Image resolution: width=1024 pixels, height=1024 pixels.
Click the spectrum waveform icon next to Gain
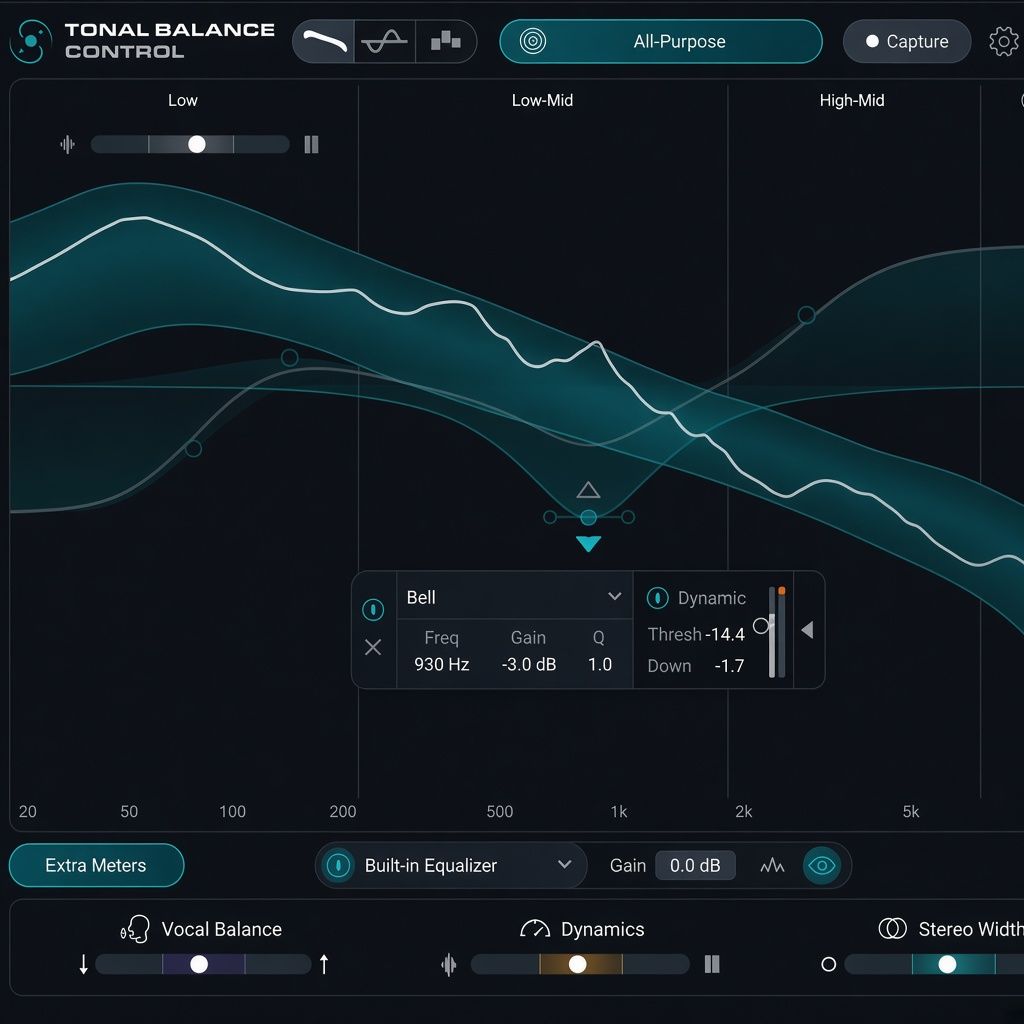772,865
